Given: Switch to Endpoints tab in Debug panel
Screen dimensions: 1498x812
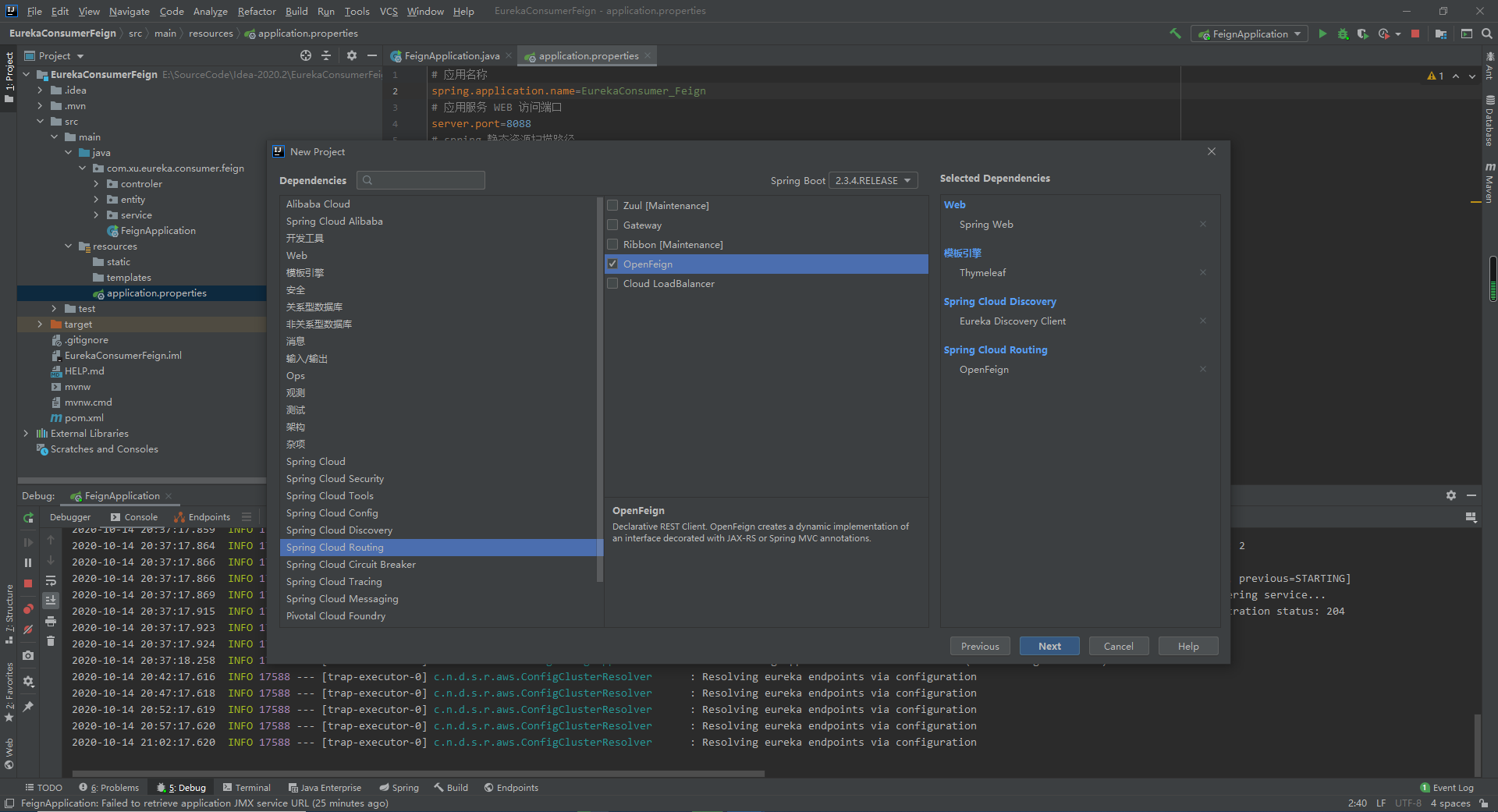Looking at the screenshot, I should click(202, 517).
